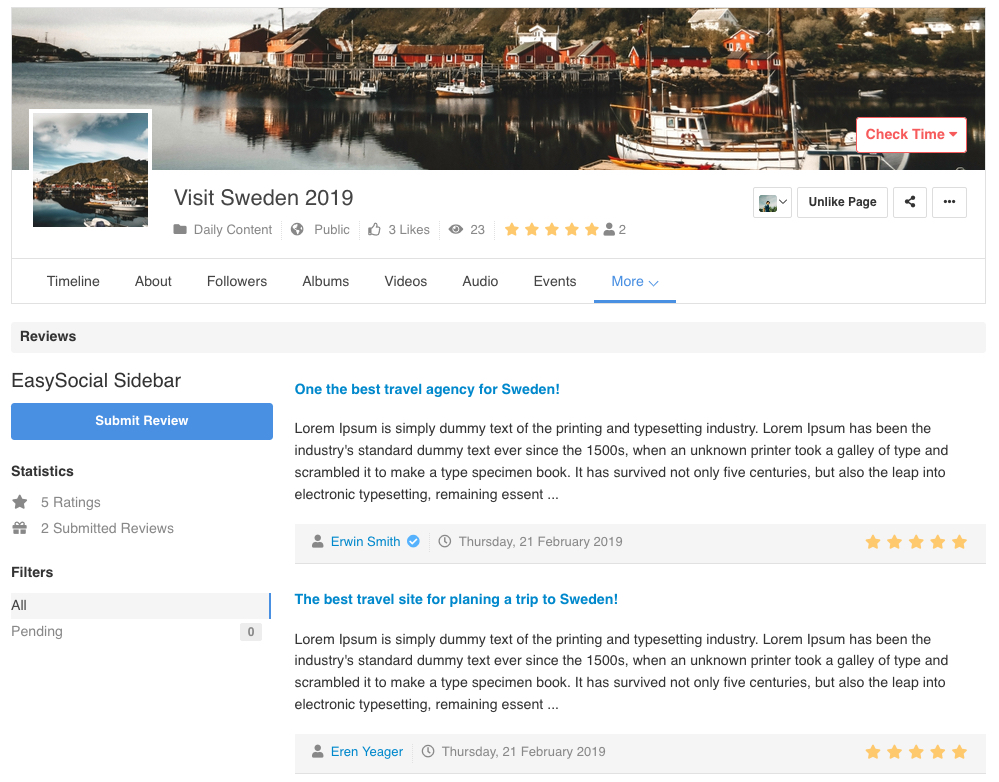The image size is (999, 782).
Task: Open the Check Time dropdown
Action: click(x=911, y=134)
